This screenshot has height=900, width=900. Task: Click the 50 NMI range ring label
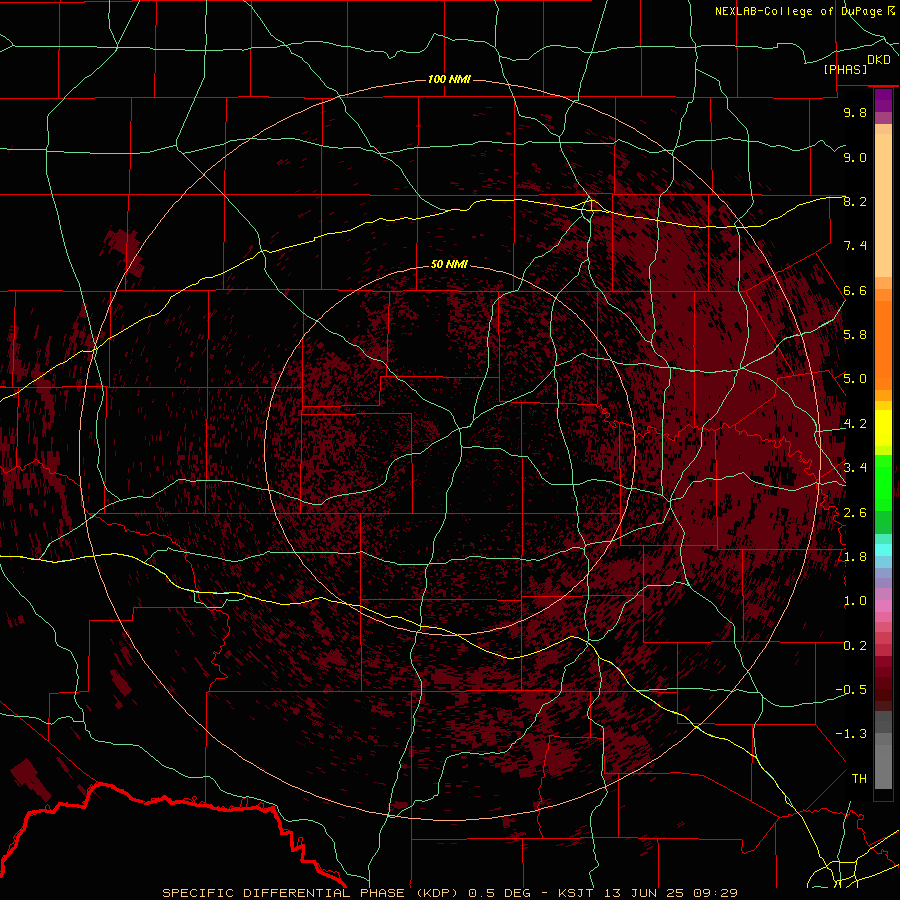449,264
